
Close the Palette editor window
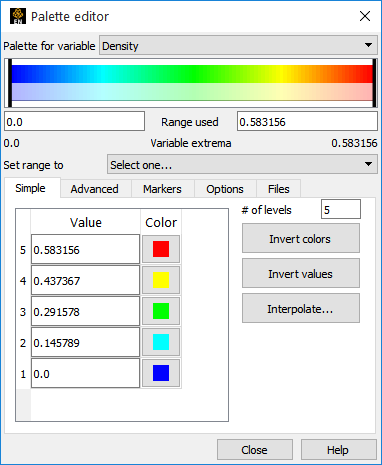coord(365,16)
